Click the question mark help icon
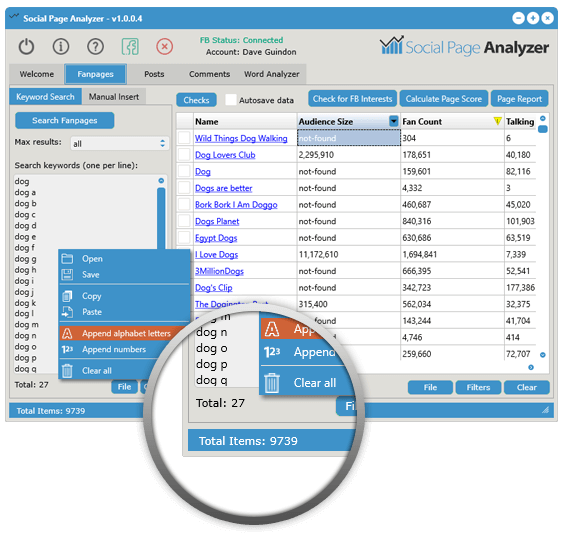This screenshot has height=538, width=562. click(95, 47)
